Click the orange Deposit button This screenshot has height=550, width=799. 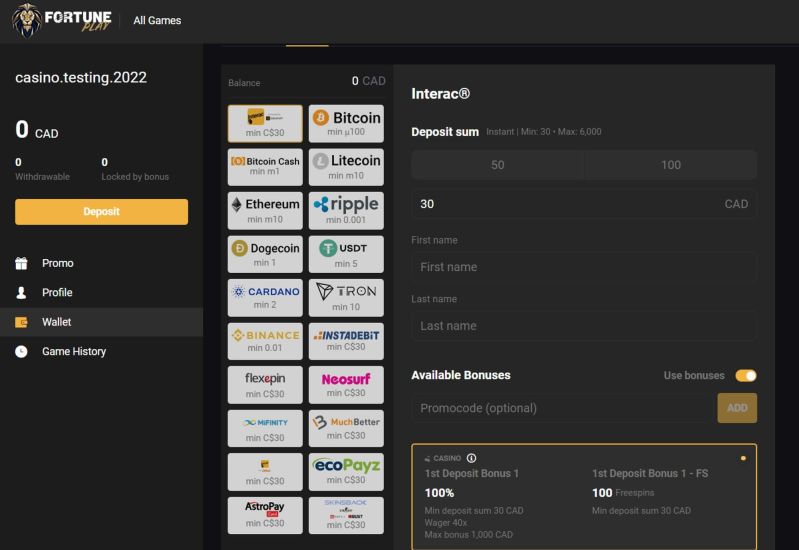(101, 212)
